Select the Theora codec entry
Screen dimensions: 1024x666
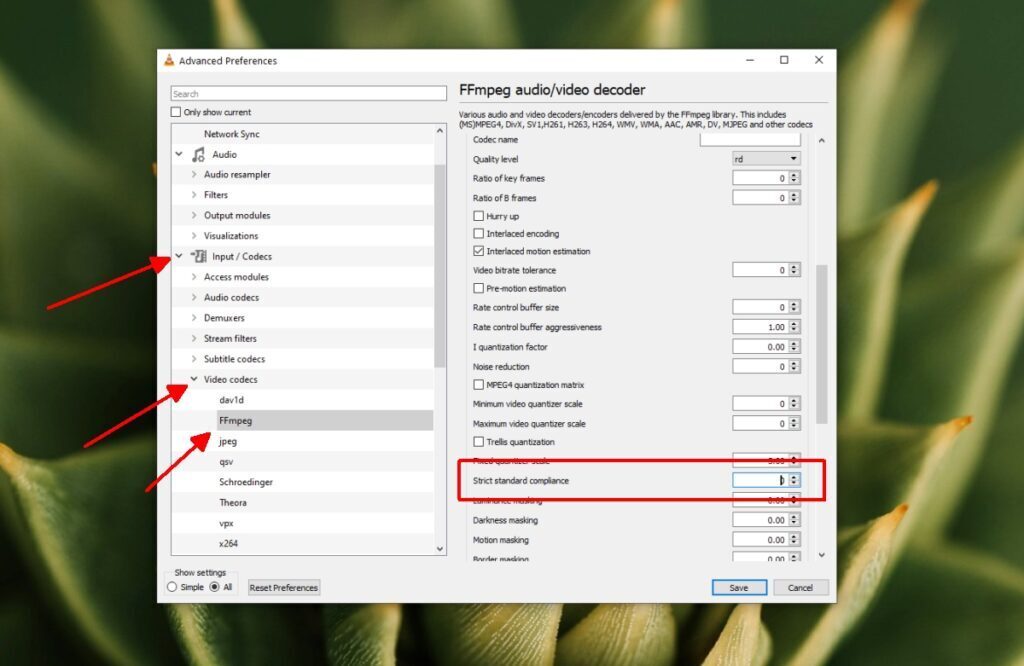[x=232, y=502]
